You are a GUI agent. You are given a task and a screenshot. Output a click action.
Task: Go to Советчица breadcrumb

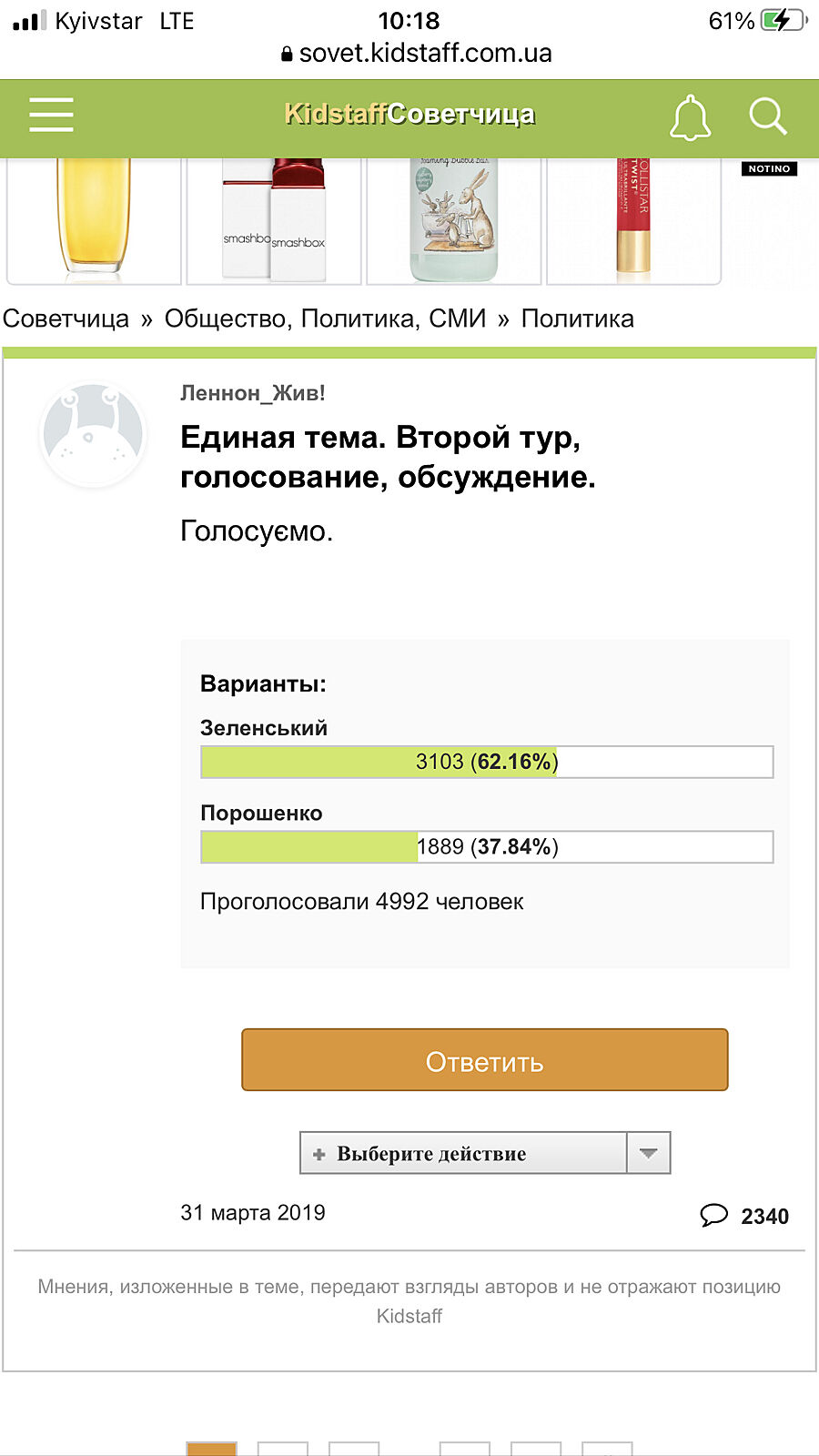pos(66,318)
